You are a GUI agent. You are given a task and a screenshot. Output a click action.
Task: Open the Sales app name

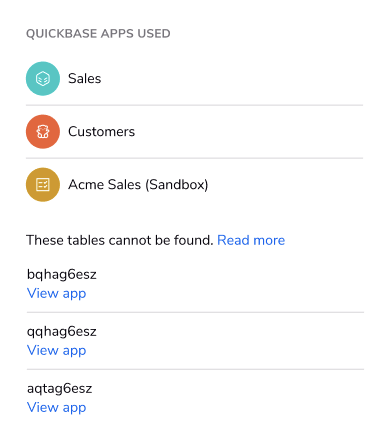click(x=85, y=79)
